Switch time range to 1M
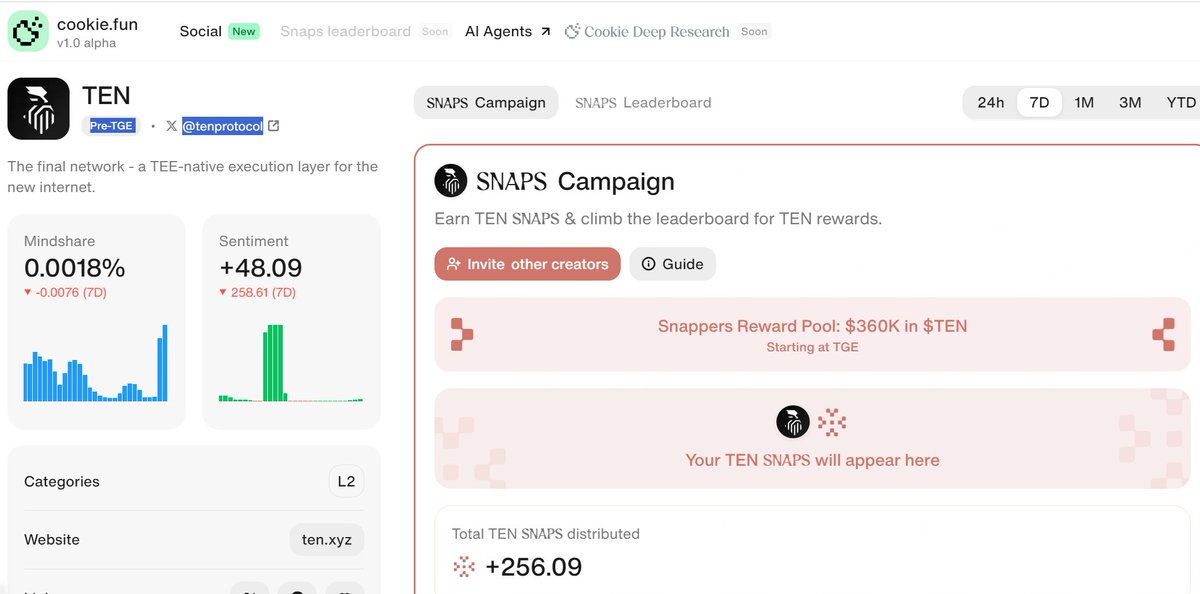The width and height of the screenshot is (1200, 594). (1084, 102)
